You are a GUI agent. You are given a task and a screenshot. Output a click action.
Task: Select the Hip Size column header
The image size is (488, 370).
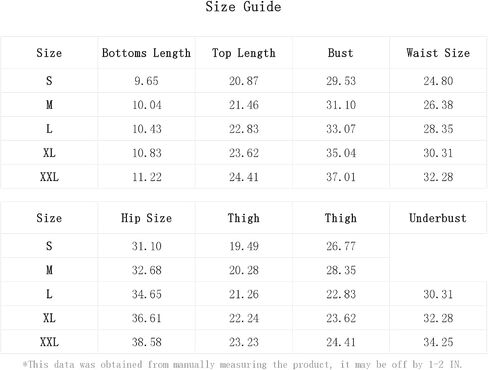tap(146, 218)
